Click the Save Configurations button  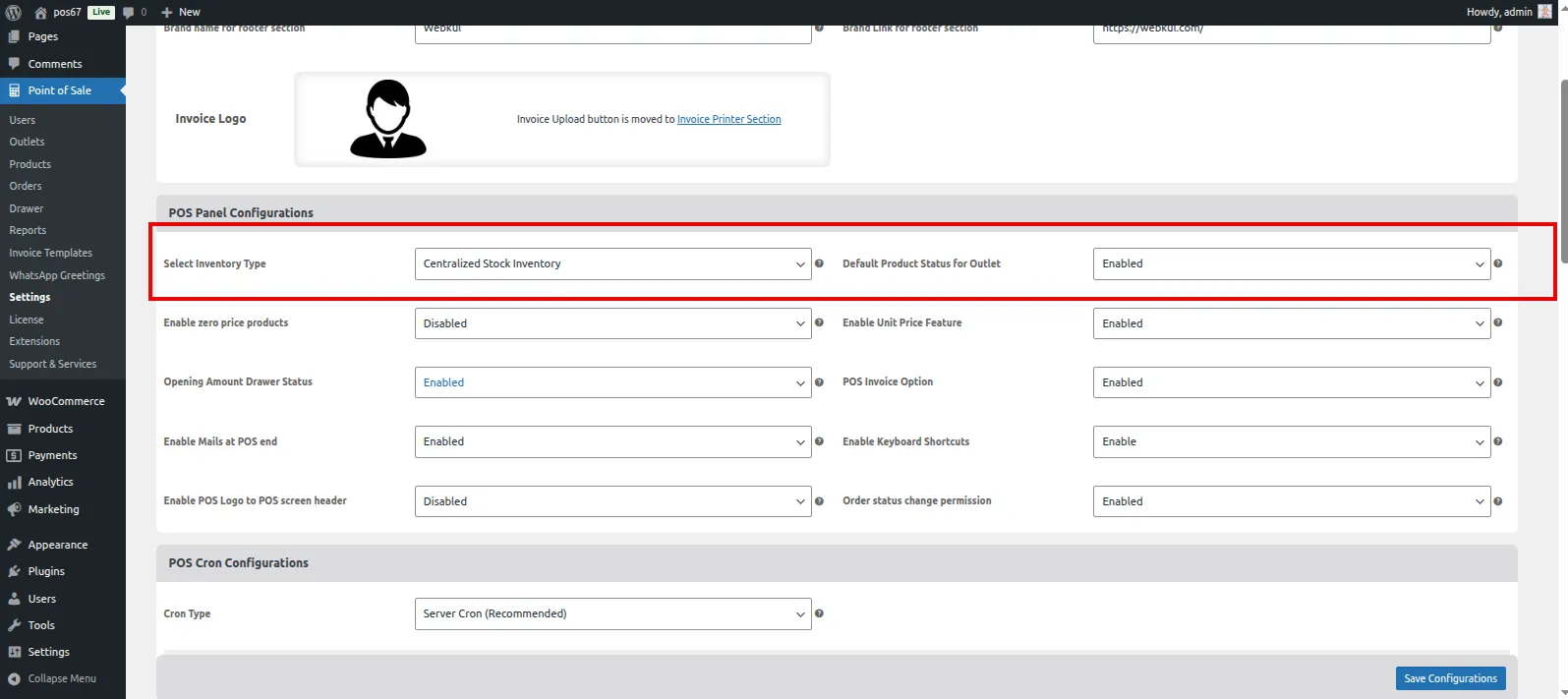tap(1450, 678)
